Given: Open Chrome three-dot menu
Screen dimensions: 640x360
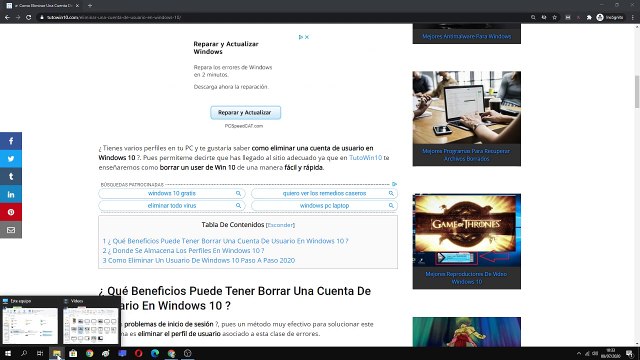Looking at the screenshot, I should [633, 18].
